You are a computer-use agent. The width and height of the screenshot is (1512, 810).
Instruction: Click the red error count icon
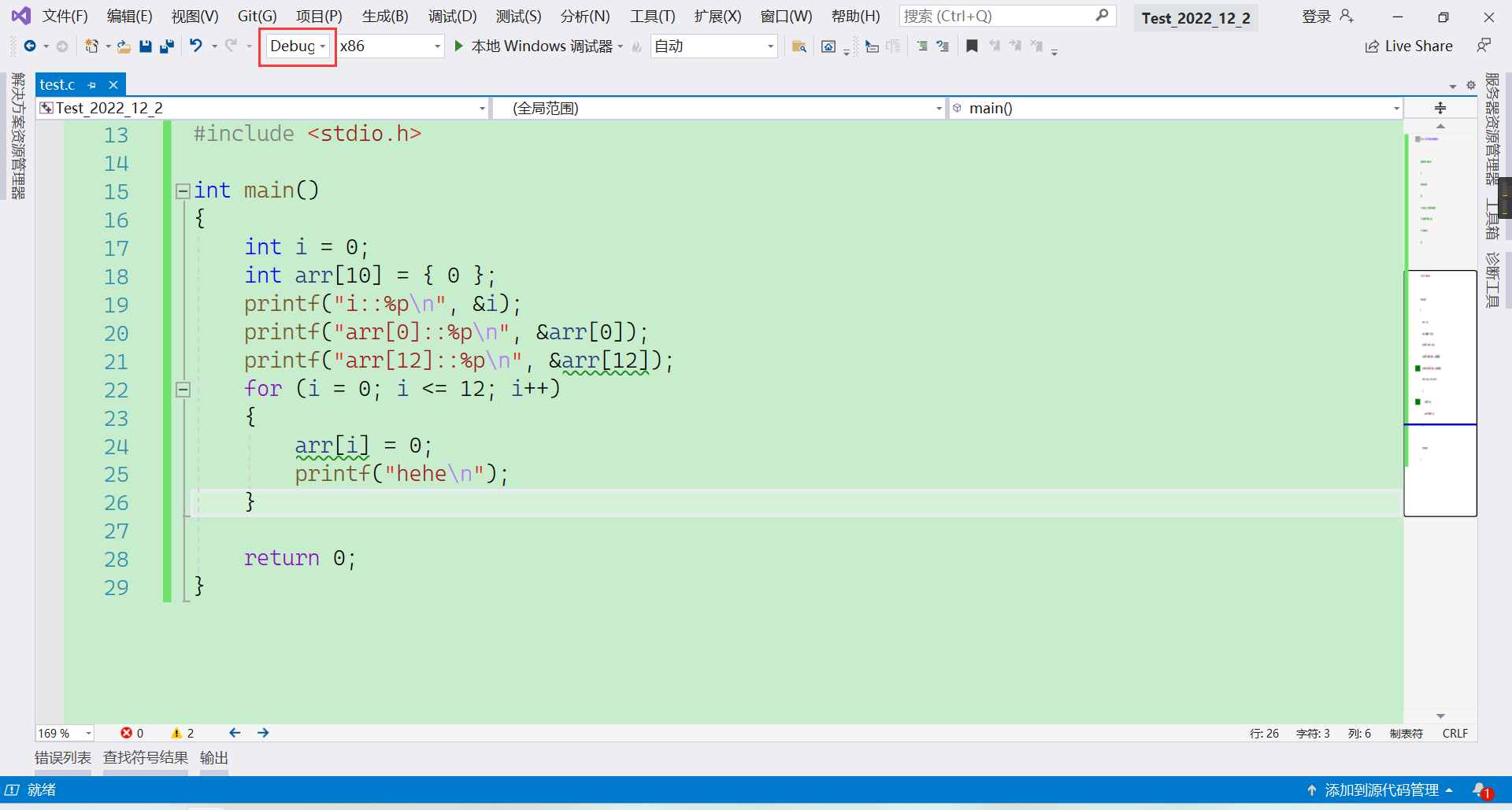(126, 733)
